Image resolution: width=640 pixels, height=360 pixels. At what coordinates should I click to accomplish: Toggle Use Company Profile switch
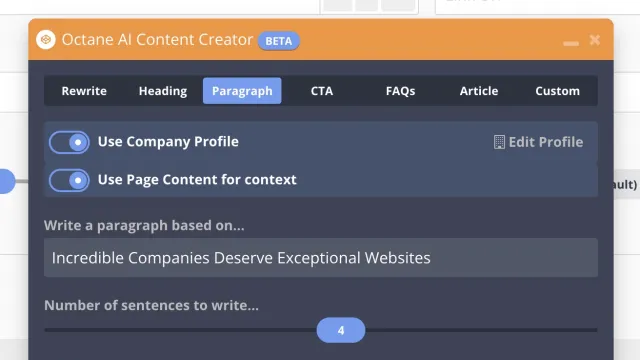pyautogui.click(x=69, y=142)
